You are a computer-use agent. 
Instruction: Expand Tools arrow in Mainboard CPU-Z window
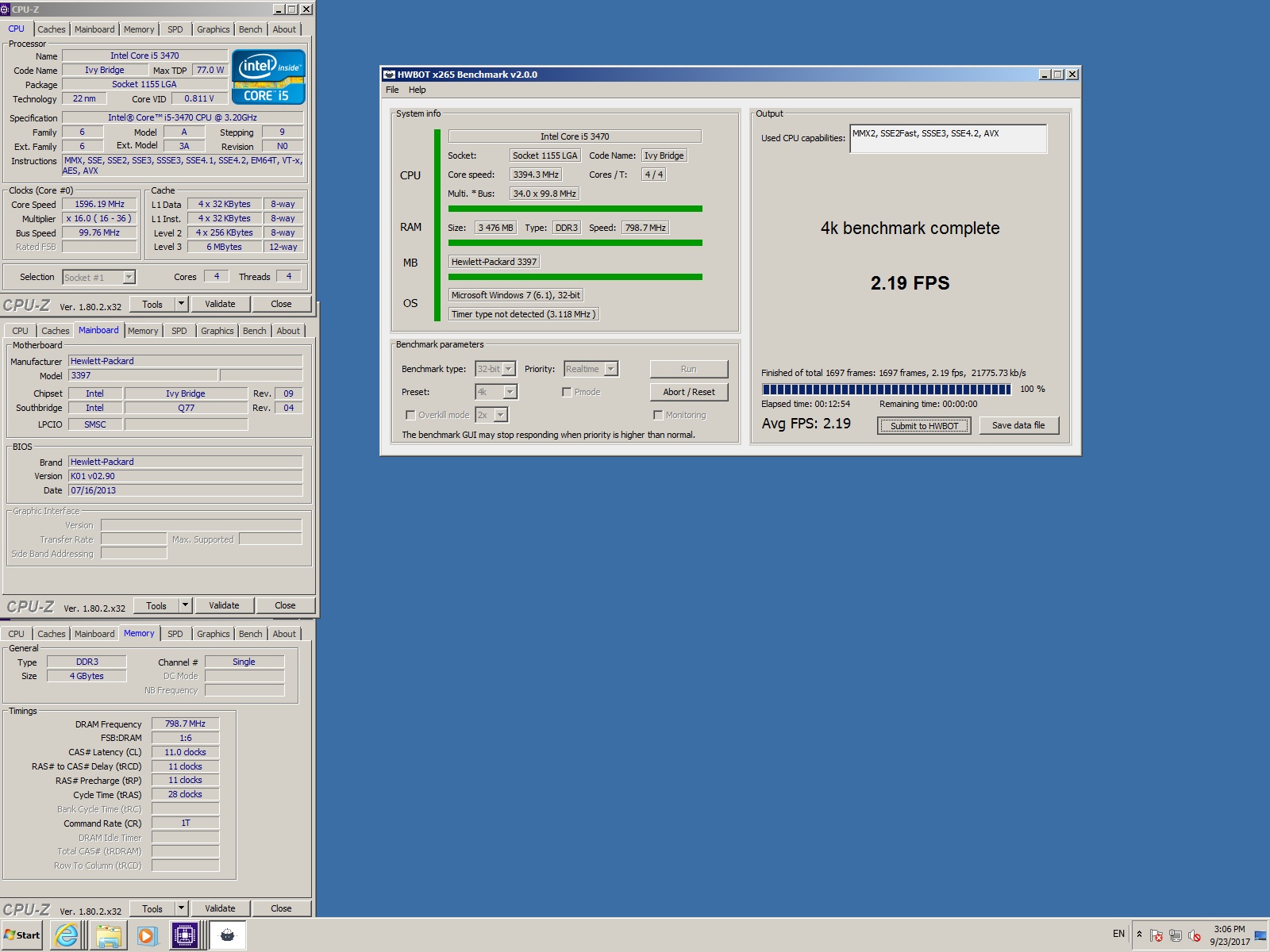(185, 605)
